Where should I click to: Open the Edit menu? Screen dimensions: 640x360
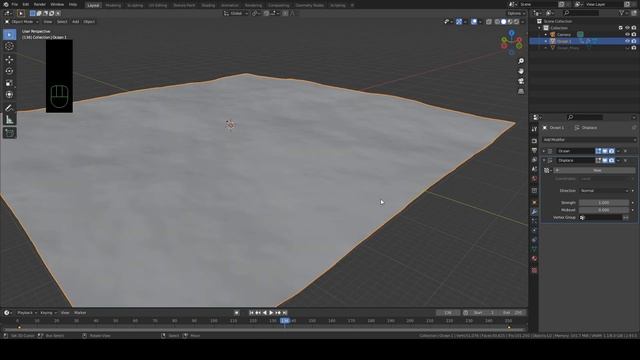coord(26,4)
